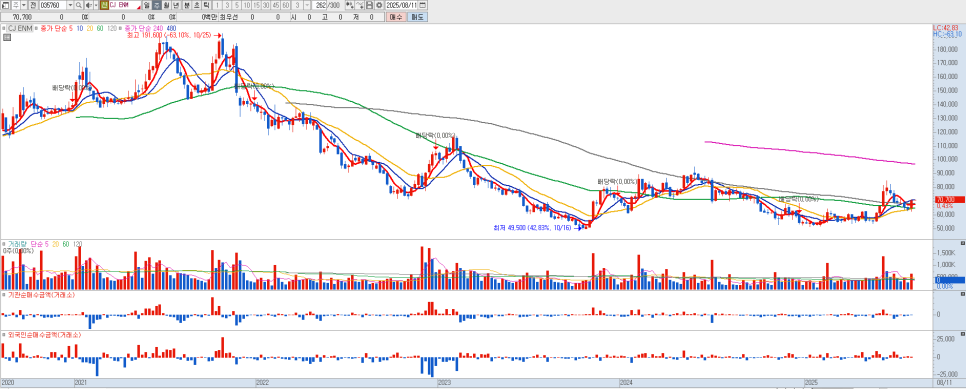Image resolution: width=966 pixels, height=389 pixels.
Task: Open the chart settings gear icon
Action: [380, 5]
